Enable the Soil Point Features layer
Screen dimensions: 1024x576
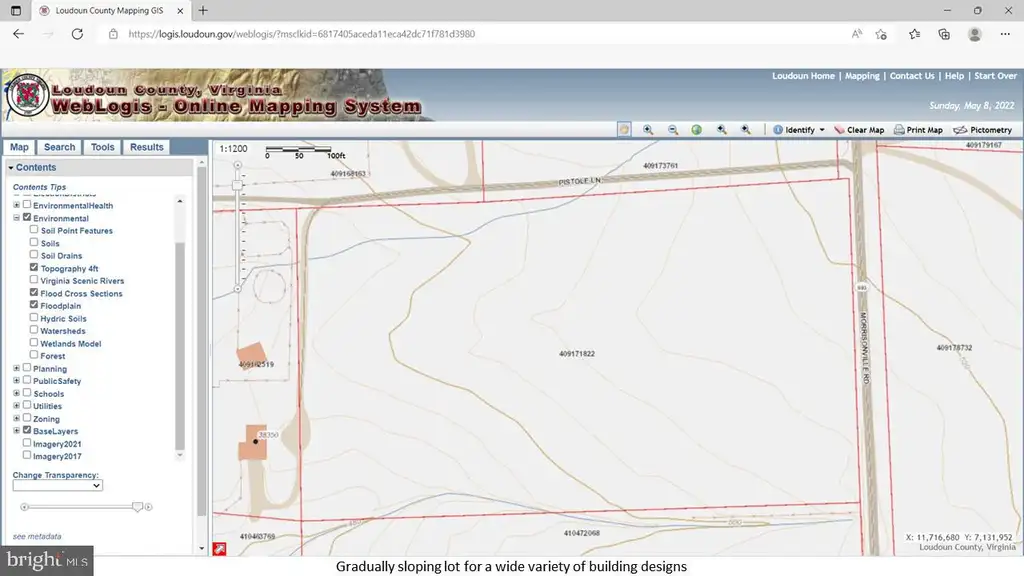(x=34, y=230)
